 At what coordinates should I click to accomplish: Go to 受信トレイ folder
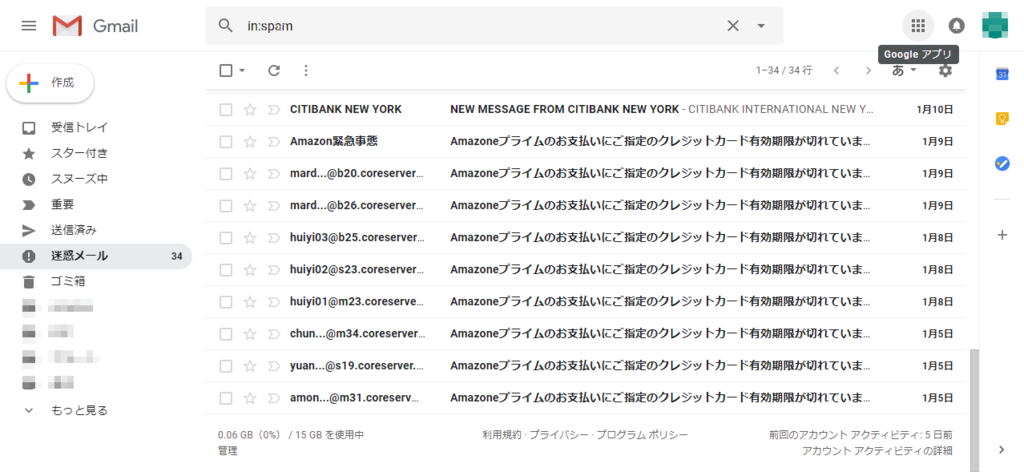[x=79, y=127]
